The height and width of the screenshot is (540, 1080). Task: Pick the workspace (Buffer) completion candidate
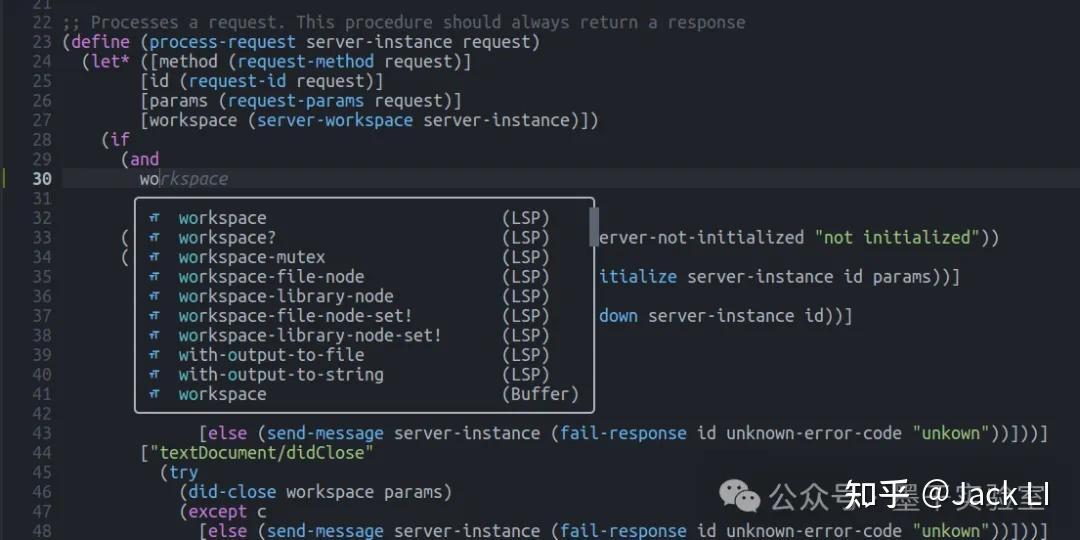point(364,395)
